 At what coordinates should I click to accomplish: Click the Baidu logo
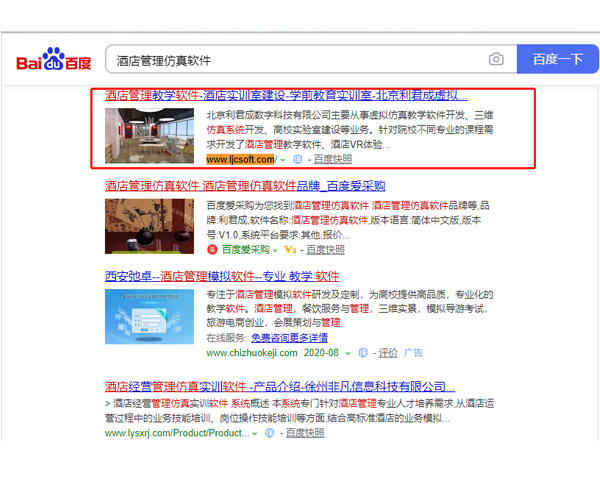coord(54,59)
